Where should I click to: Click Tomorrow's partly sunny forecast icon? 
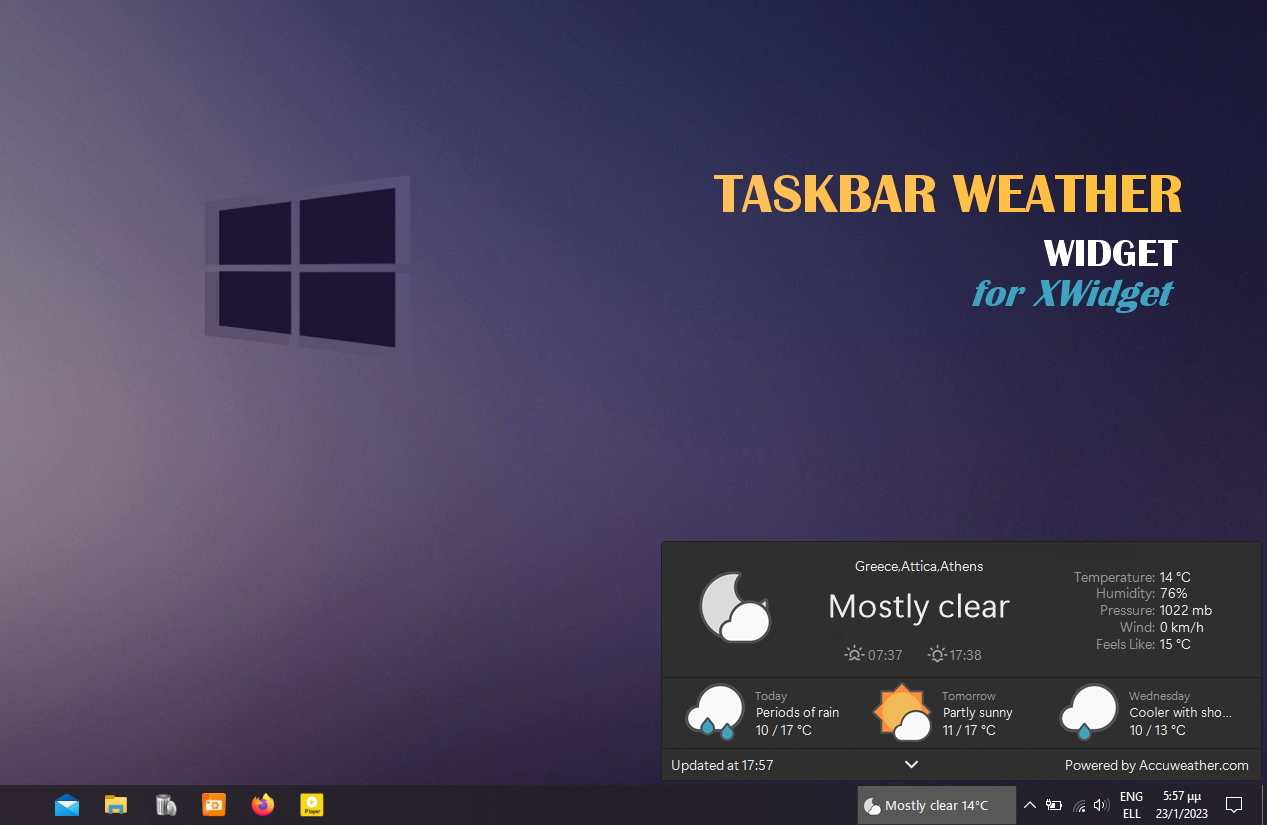pos(901,711)
